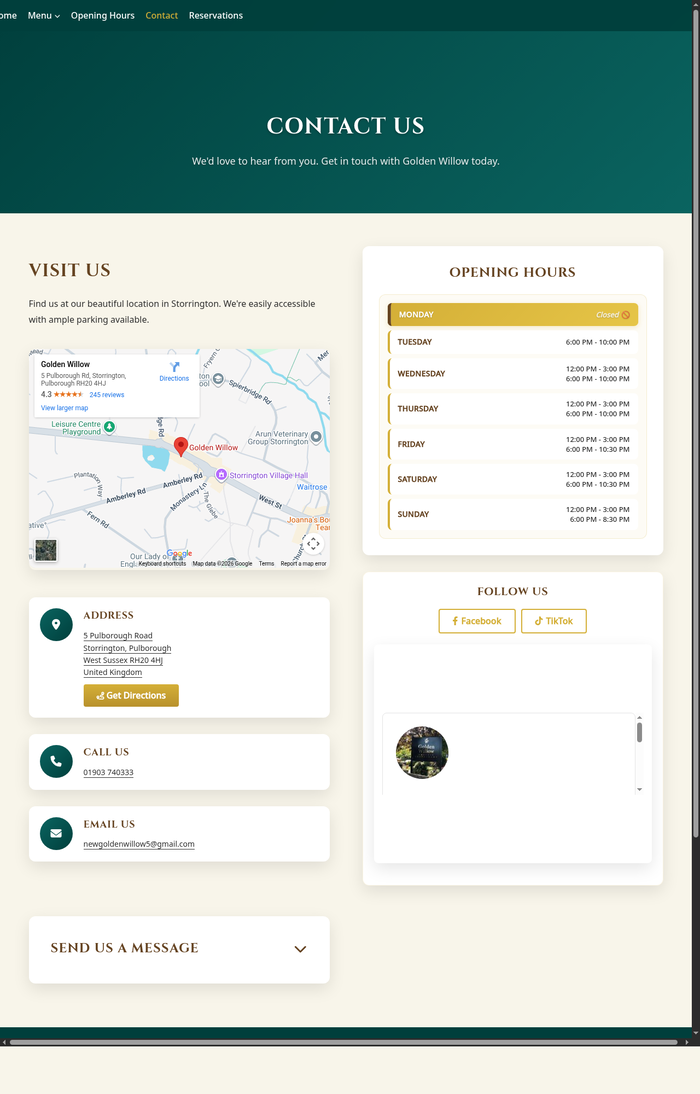This screenshot has width=700, height=1094.
Task: Click the Google logo on map
Action: point(179,553)
